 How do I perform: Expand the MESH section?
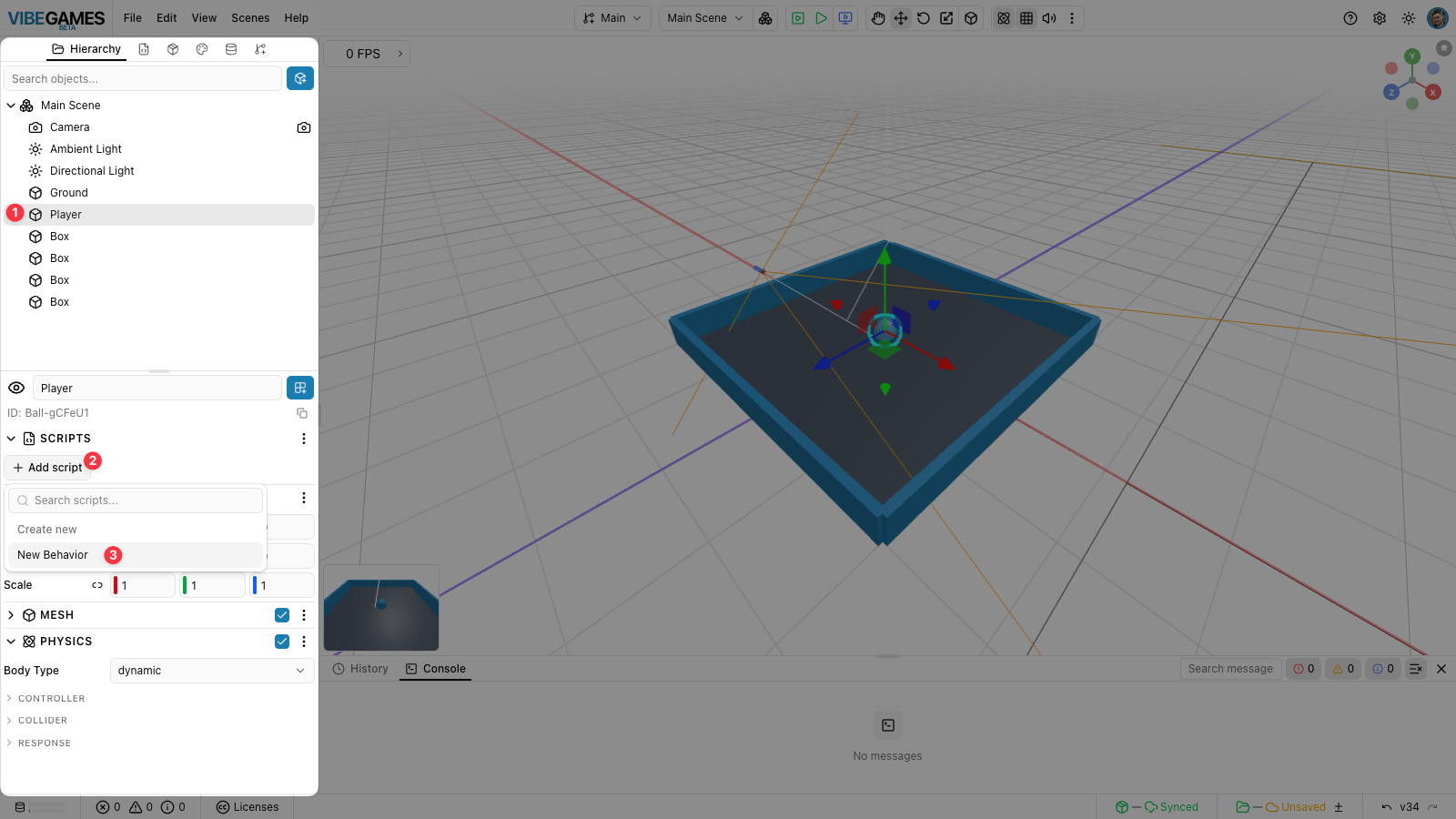tap(11, 615)
